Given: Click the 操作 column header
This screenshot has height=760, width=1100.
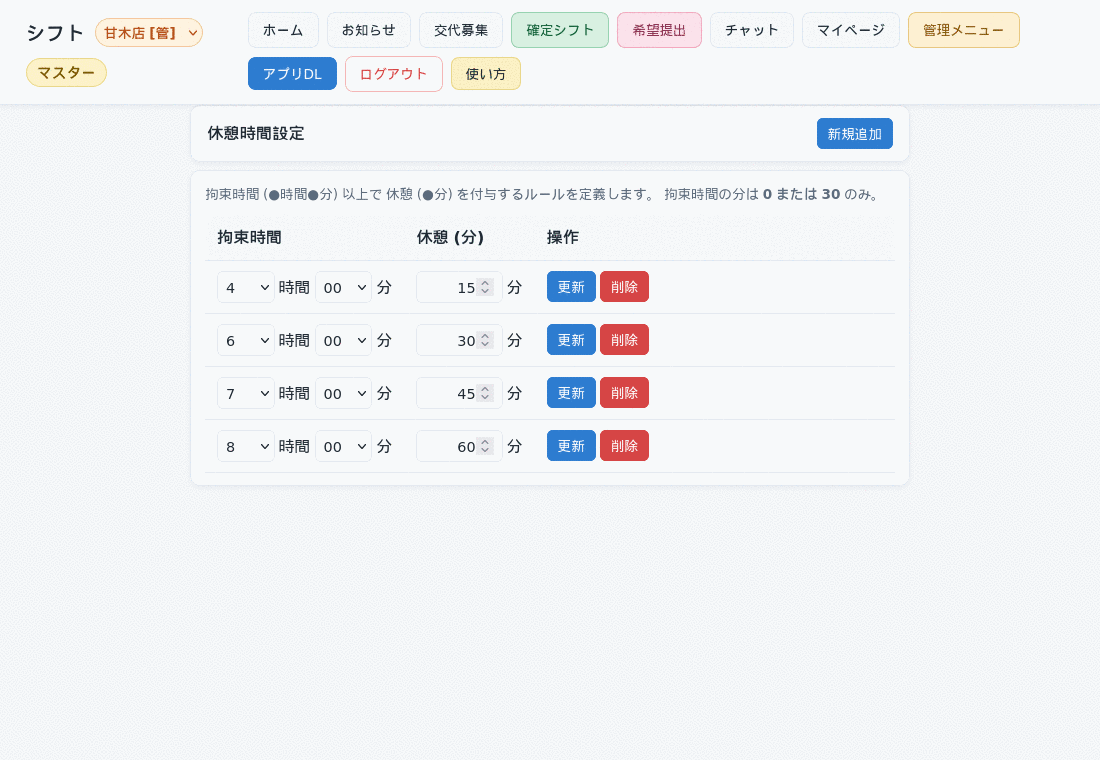Looking at the screenshot, I should pos(563,237).
